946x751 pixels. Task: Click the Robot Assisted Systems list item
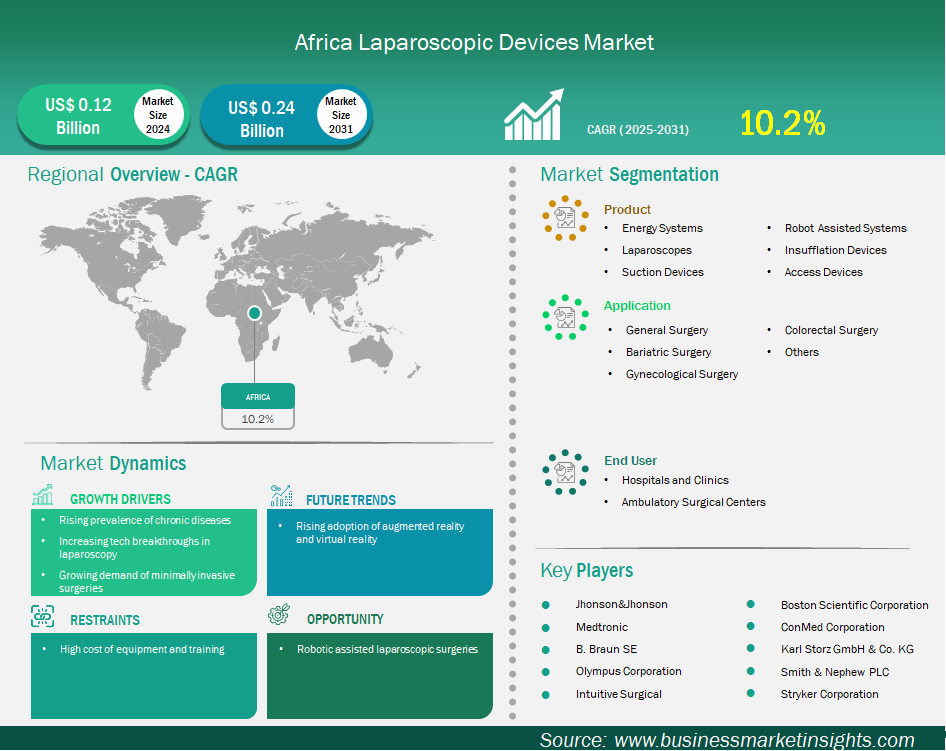tap(845, 228)
